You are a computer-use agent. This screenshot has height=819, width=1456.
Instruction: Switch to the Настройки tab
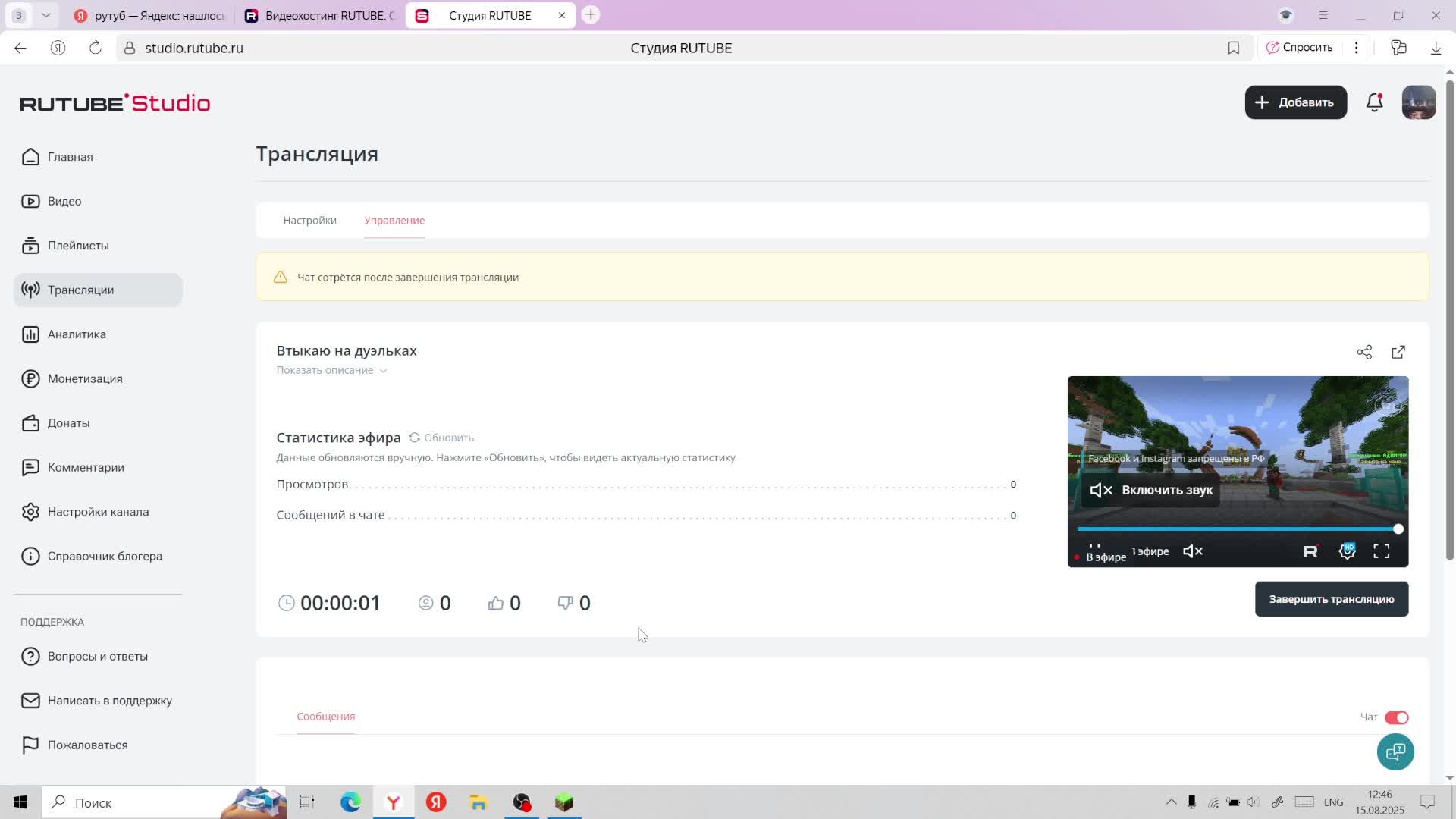(x=309, y=221)
